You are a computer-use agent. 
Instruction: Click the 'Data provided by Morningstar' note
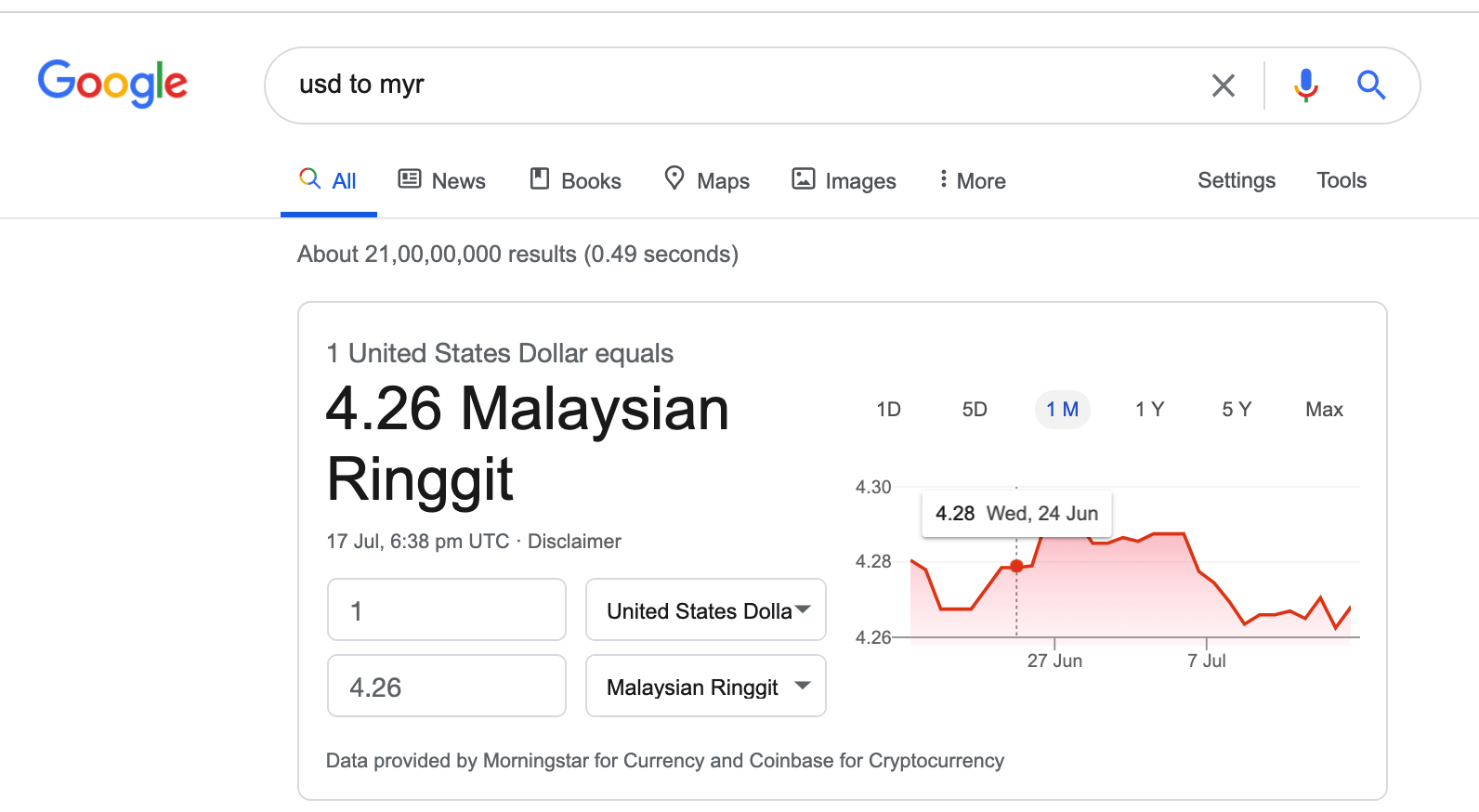665,761
